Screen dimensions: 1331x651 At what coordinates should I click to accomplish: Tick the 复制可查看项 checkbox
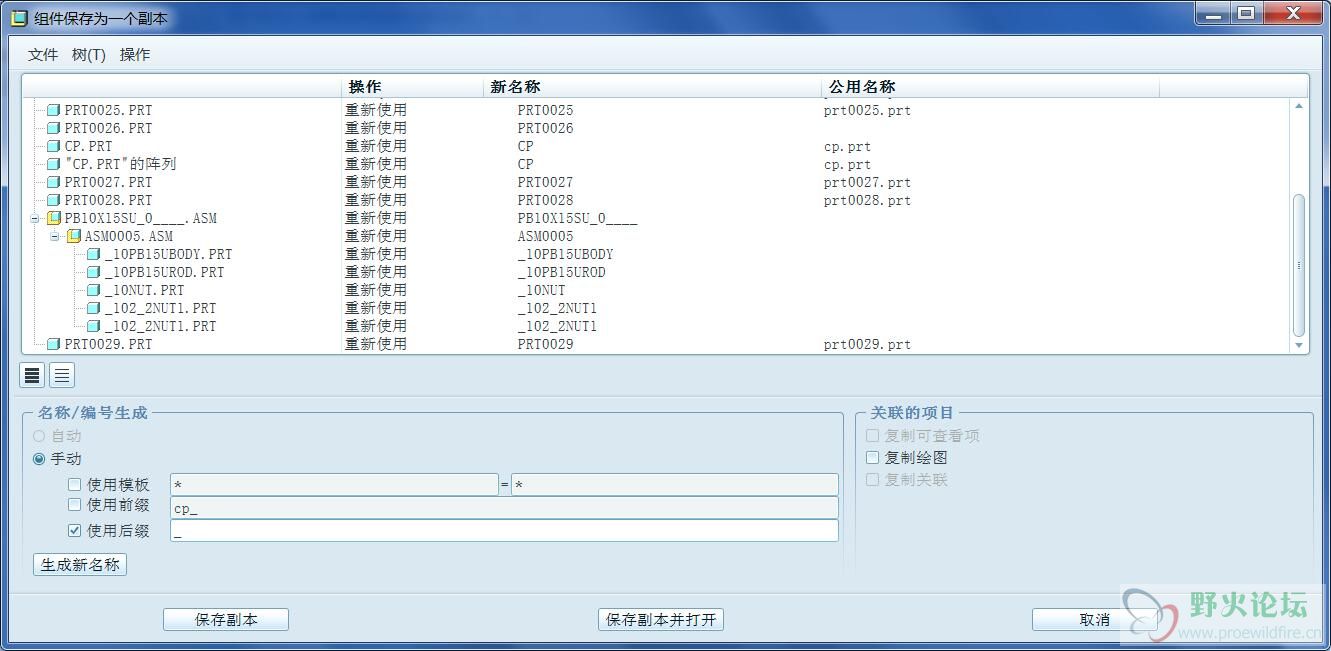click(x=872, y=436)
